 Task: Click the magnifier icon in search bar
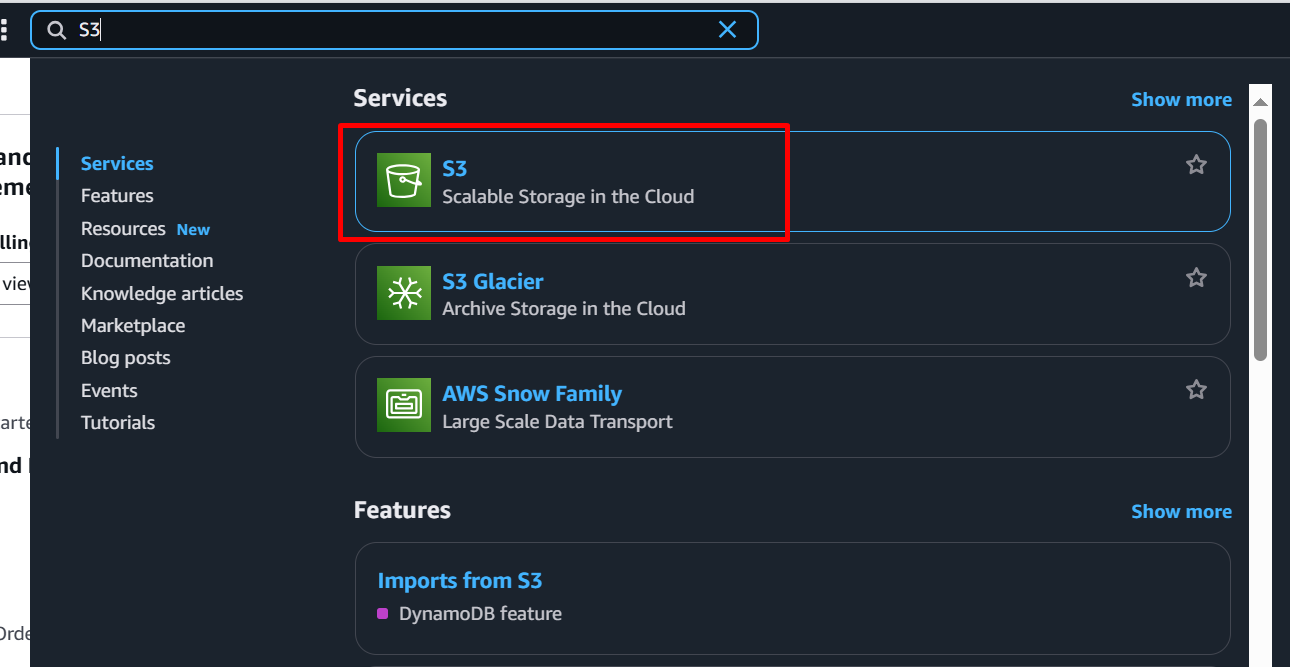pos(57,30)
